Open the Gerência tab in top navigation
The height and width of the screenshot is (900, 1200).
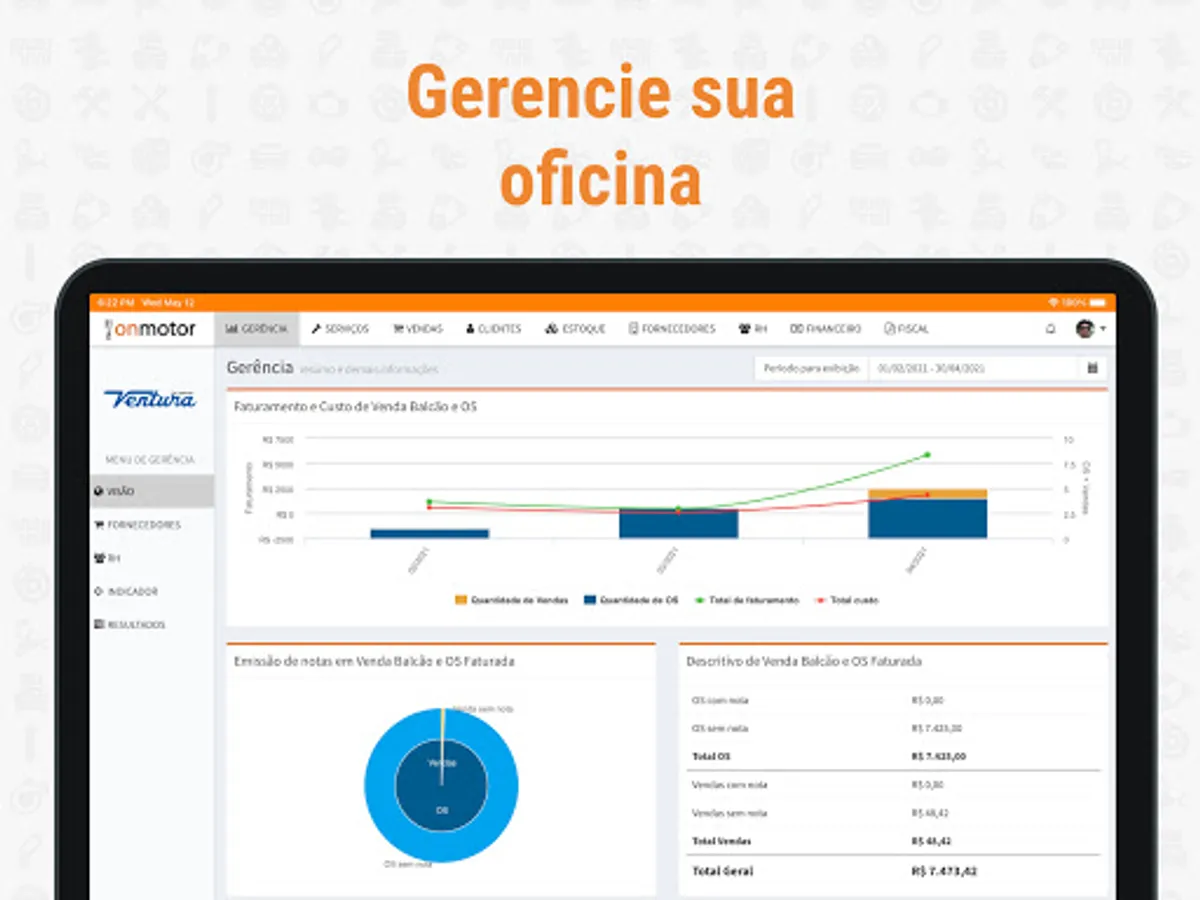pos(257,329)
